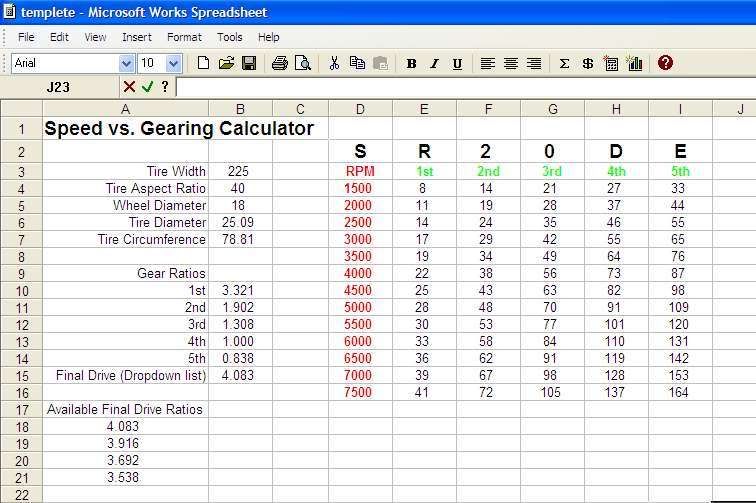Click the Cut scissors icon
The image size is (756, 503).
[334, 63]
